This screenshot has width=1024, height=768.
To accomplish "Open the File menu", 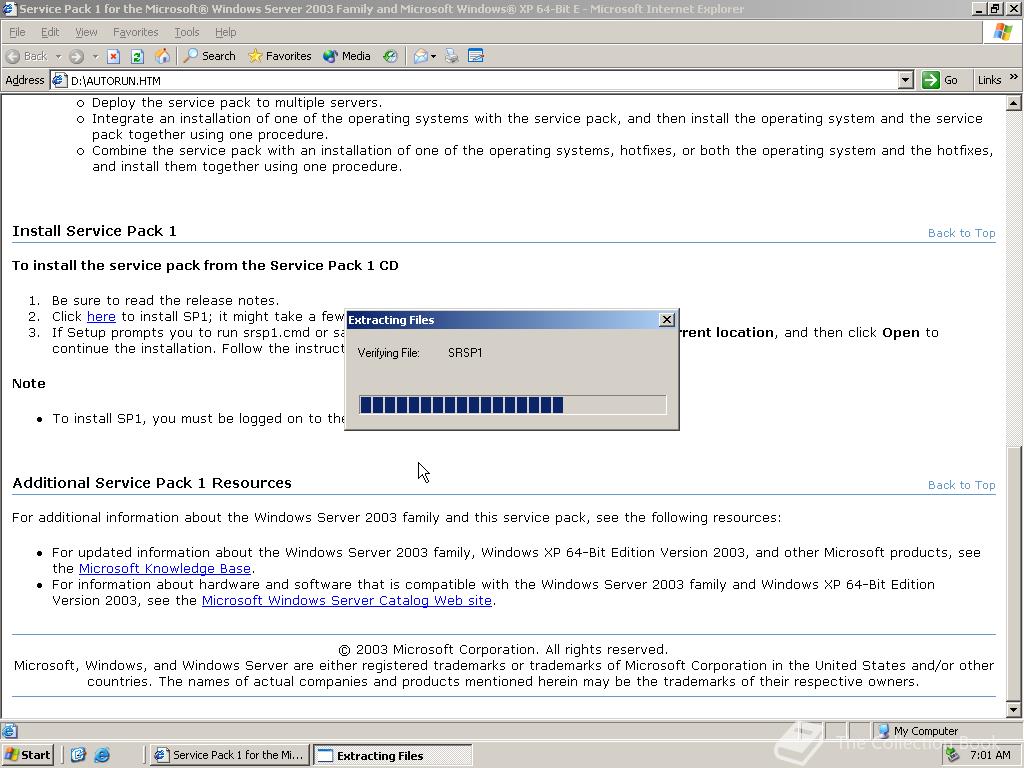I will pos(17,32).
